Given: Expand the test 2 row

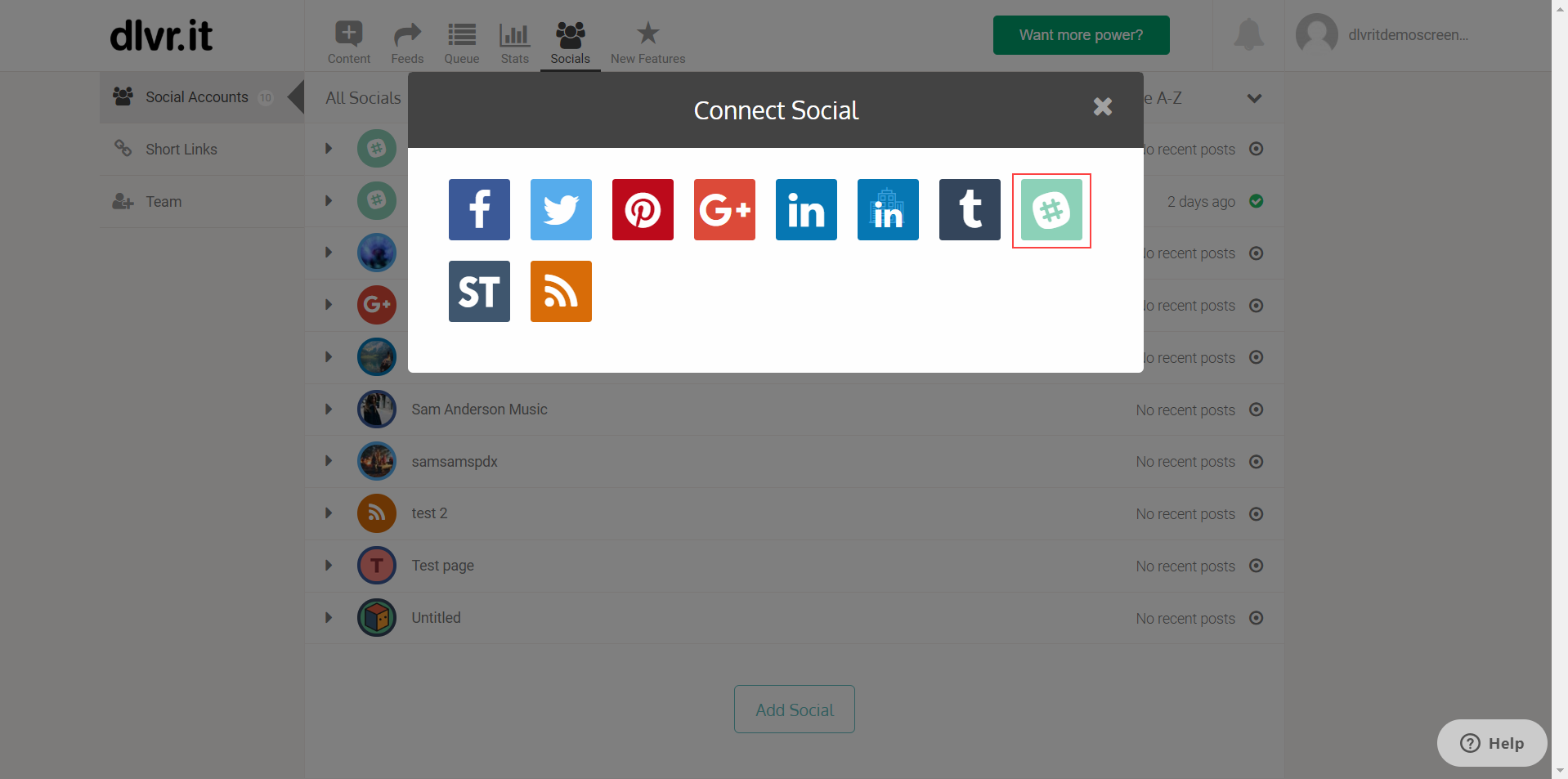Looking at the screenshot, I should coord(329,513).
